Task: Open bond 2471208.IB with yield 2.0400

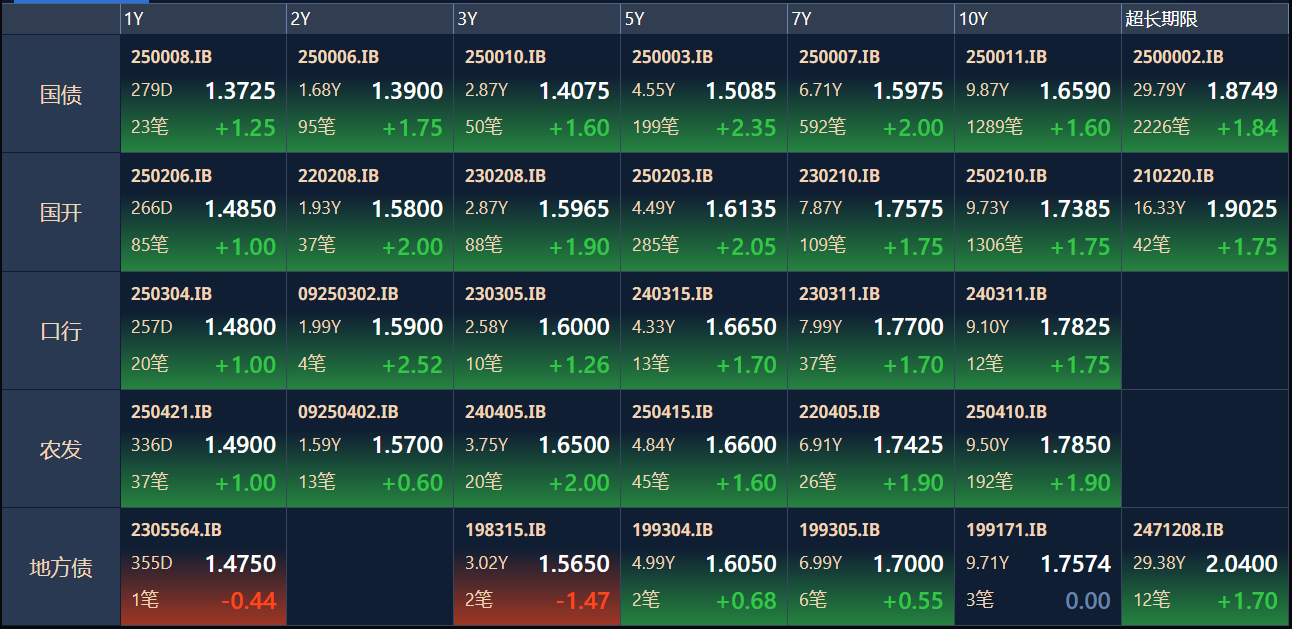Action: [1205, 567]
